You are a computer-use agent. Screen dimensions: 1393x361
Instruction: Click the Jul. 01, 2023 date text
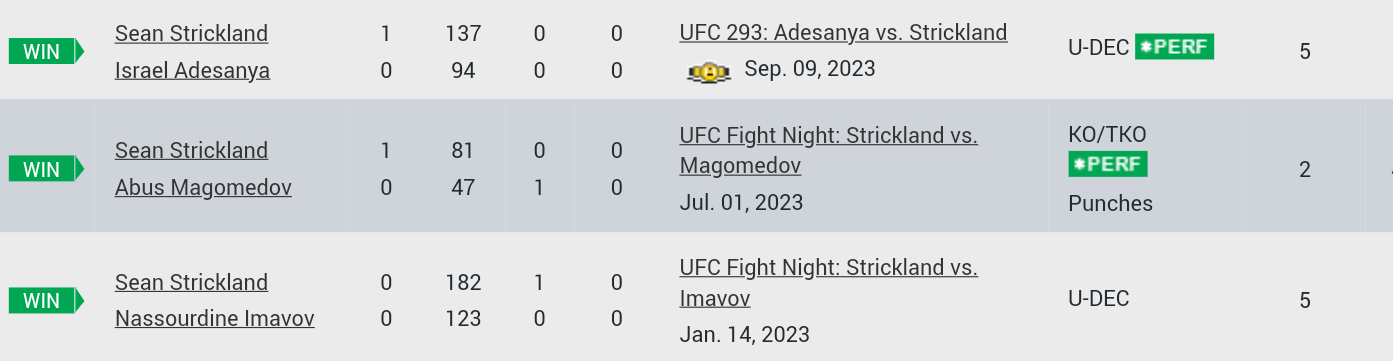point(741,203)
